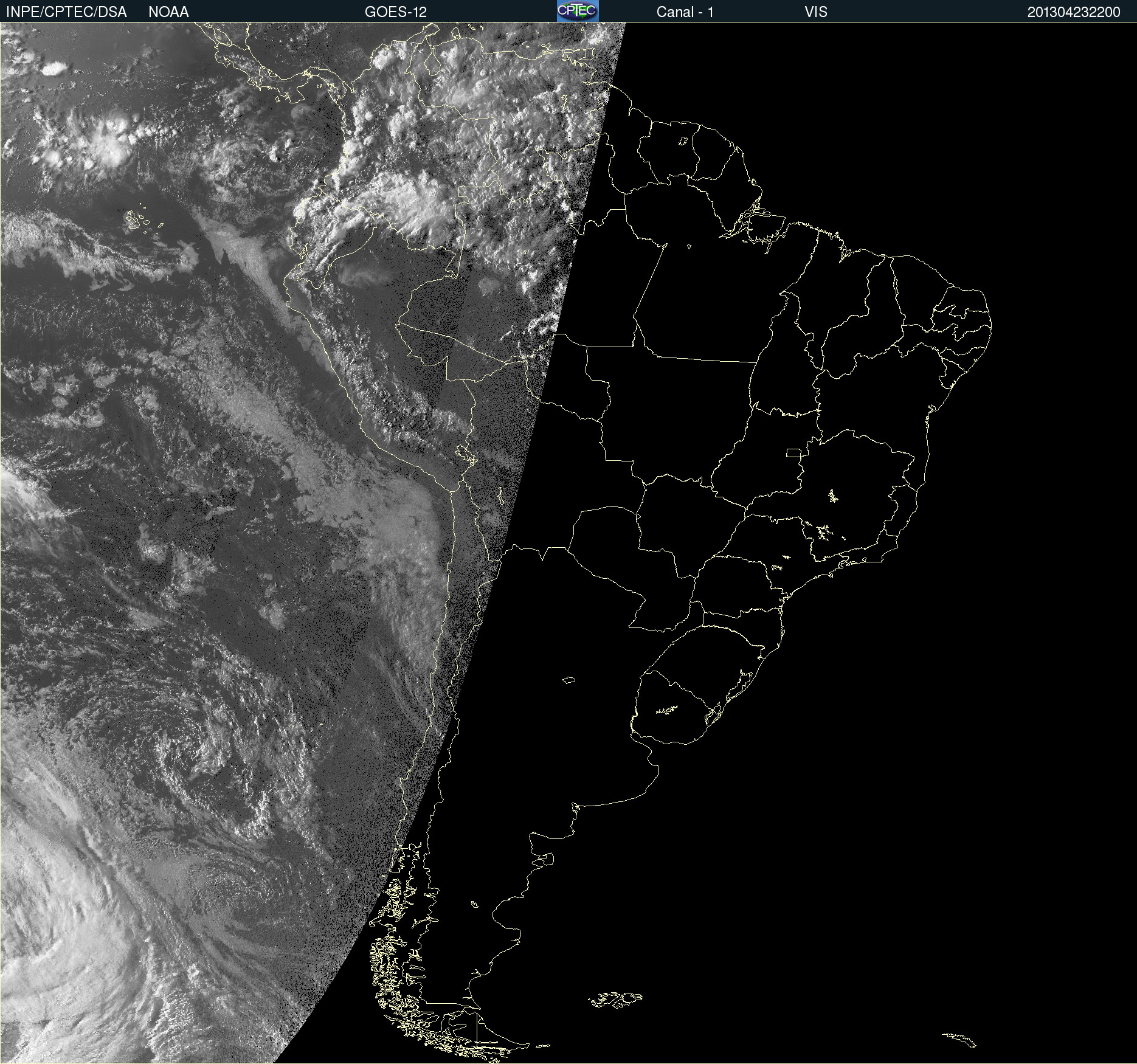
Task: Click the GOES-12 satellite label
Action: [396, 12]
